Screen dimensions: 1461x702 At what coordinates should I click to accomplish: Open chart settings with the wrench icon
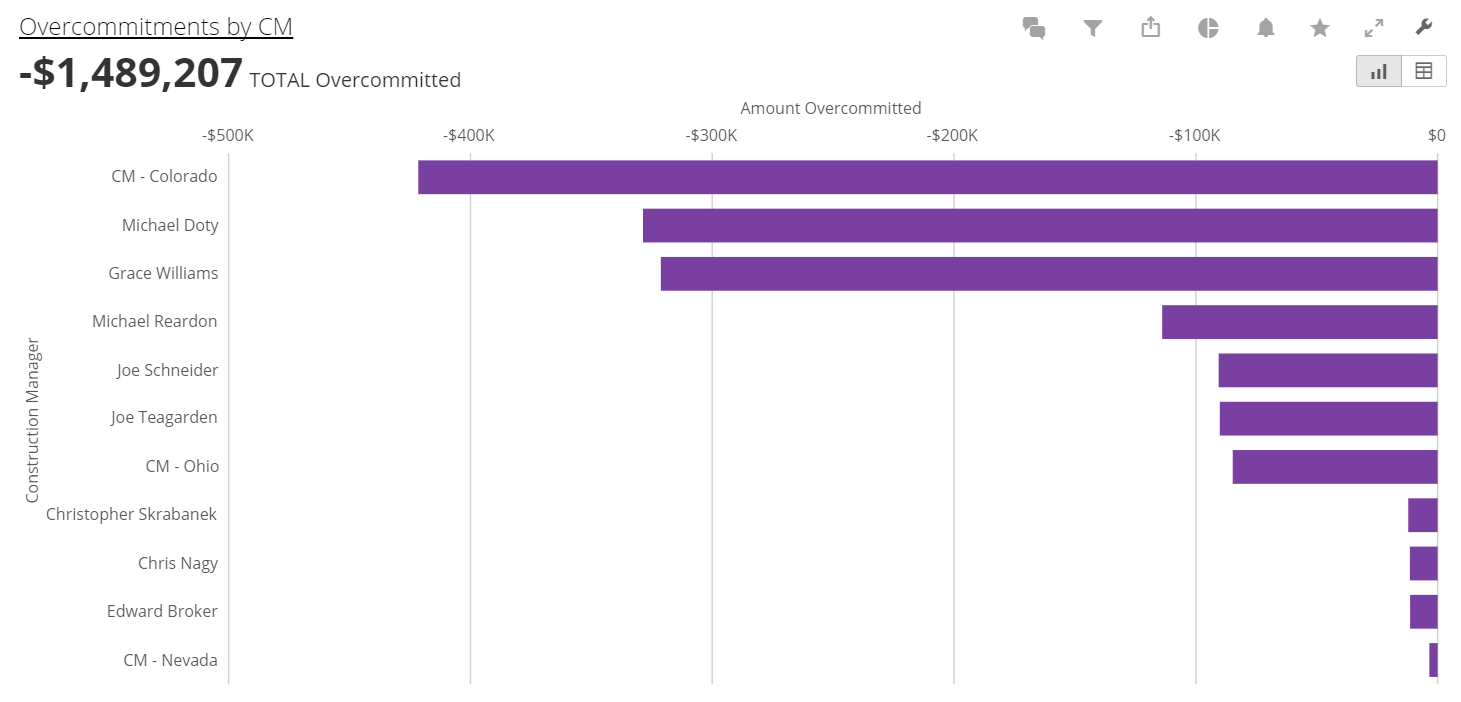1424,29
